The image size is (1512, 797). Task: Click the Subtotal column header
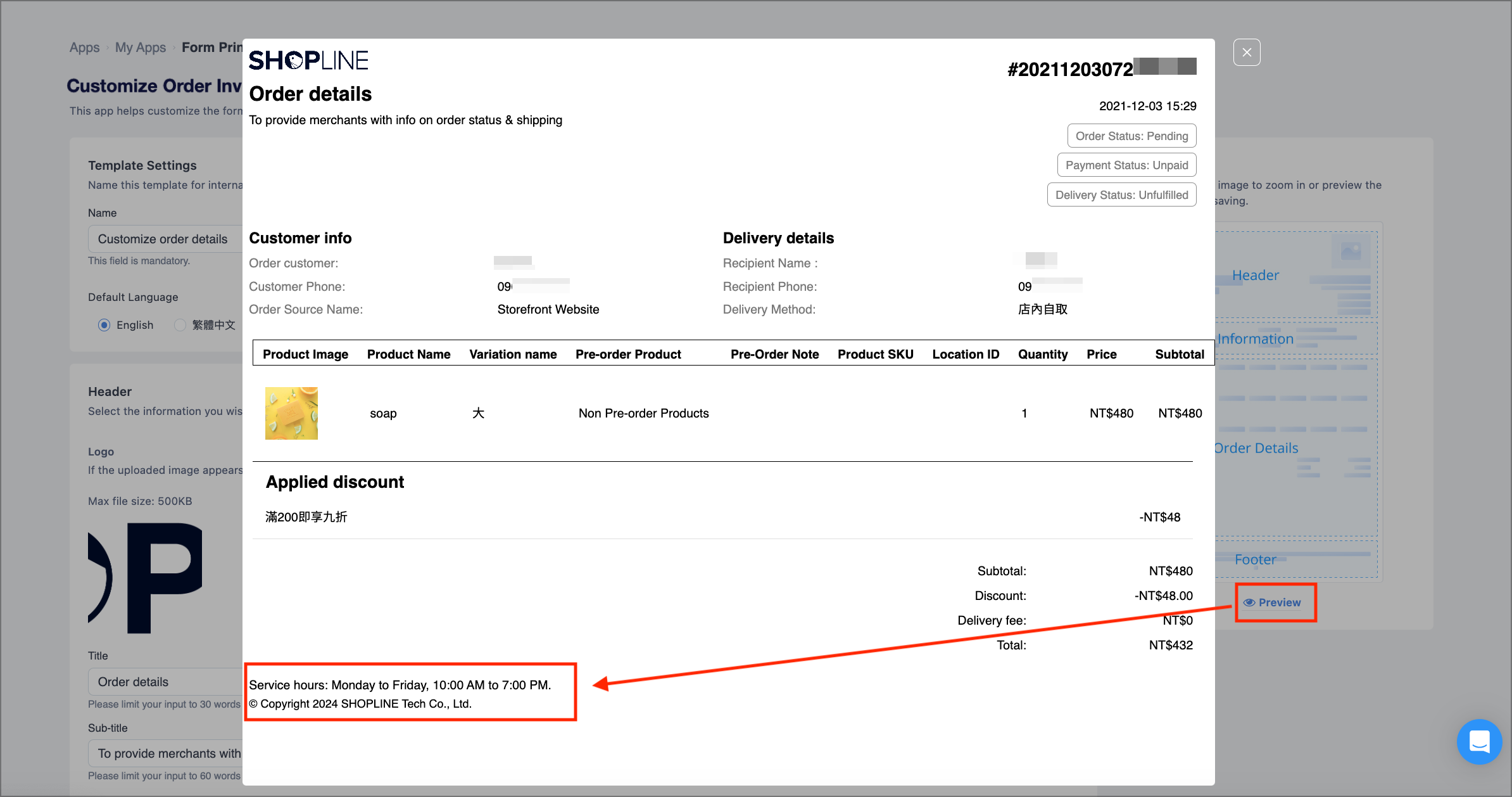[x=1180, y=354]
